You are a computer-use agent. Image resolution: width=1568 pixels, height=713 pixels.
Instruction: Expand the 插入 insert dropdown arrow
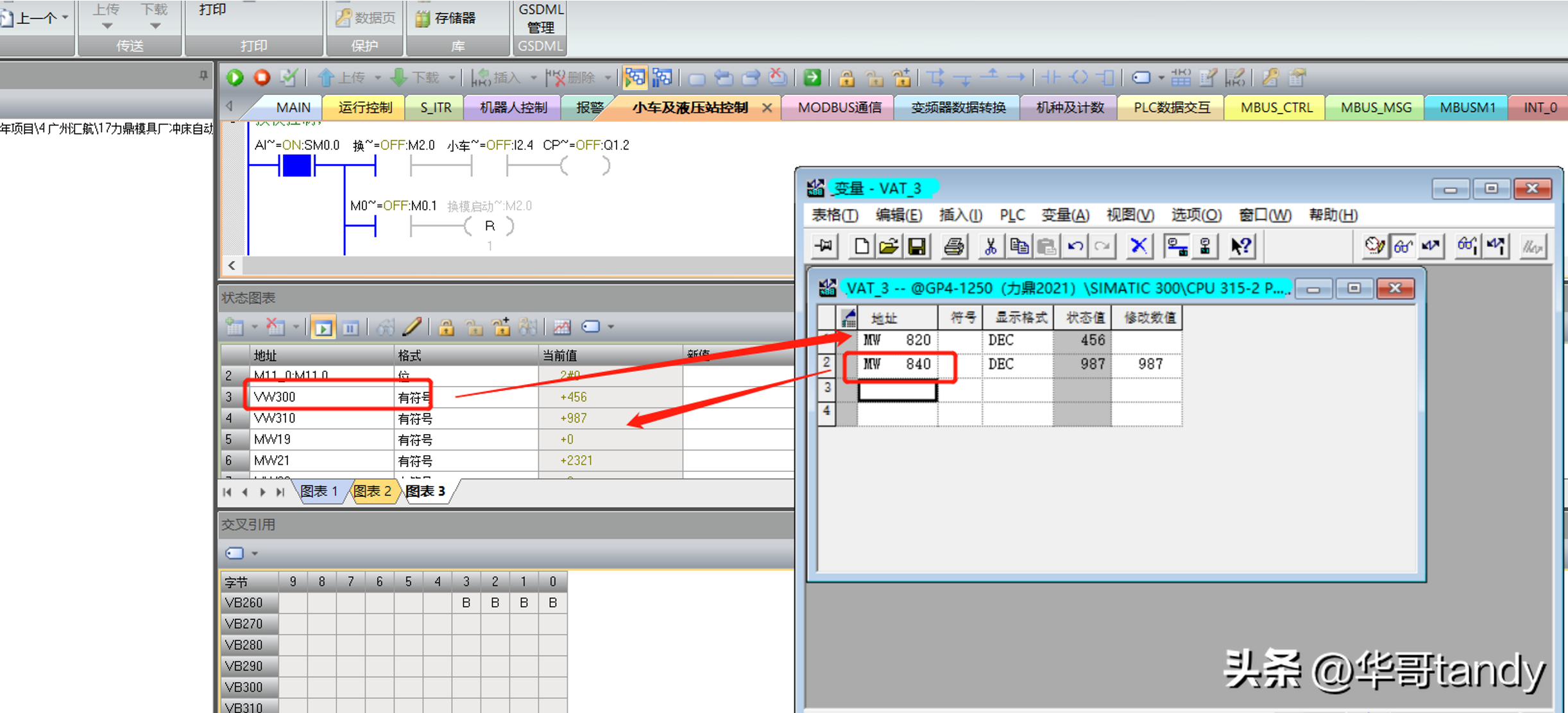click(x=534, y=78)
